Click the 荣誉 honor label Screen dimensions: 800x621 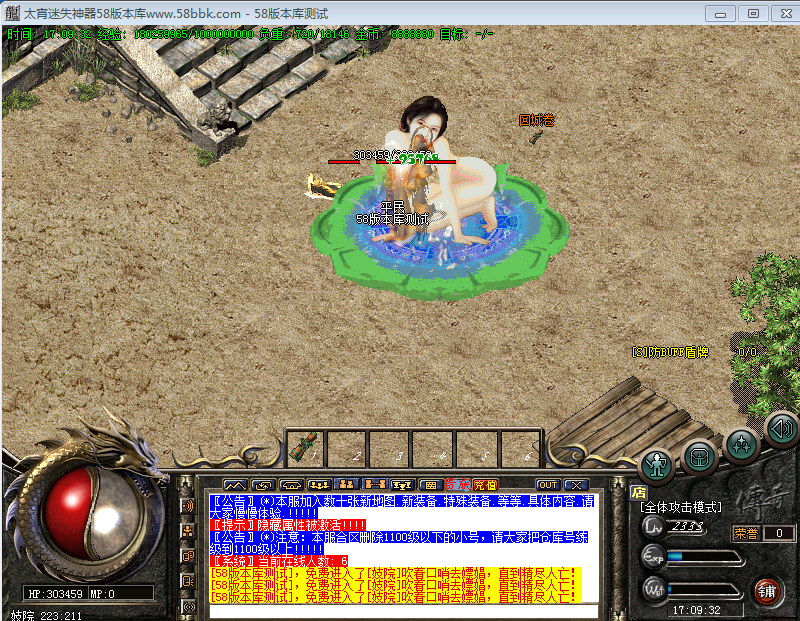746,533
